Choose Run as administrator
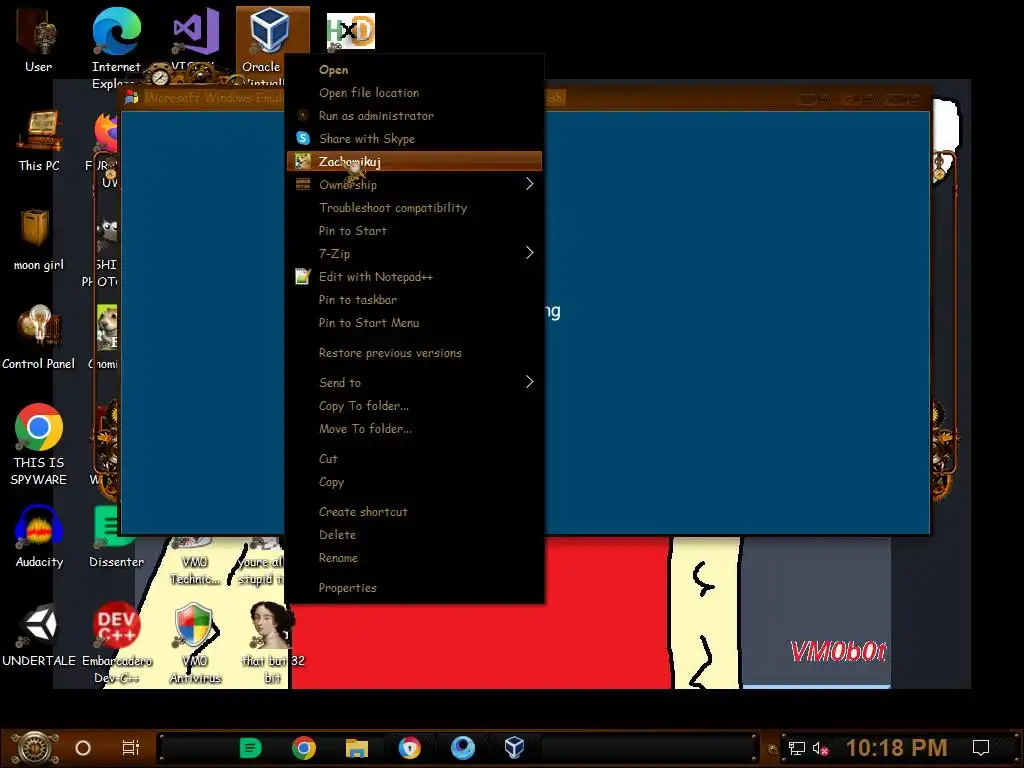 coord(414,116)
